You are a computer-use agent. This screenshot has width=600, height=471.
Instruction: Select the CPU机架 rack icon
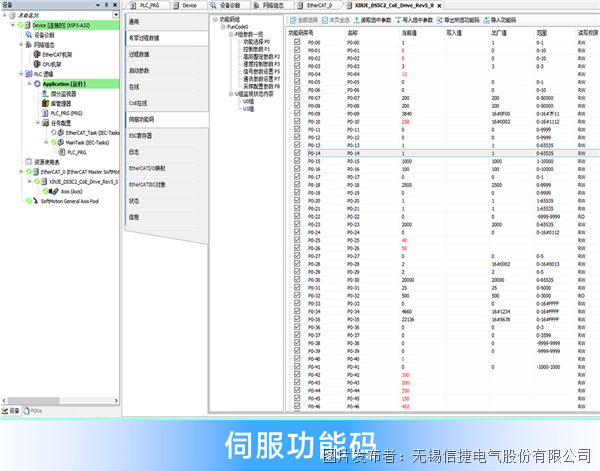[37, 64]
